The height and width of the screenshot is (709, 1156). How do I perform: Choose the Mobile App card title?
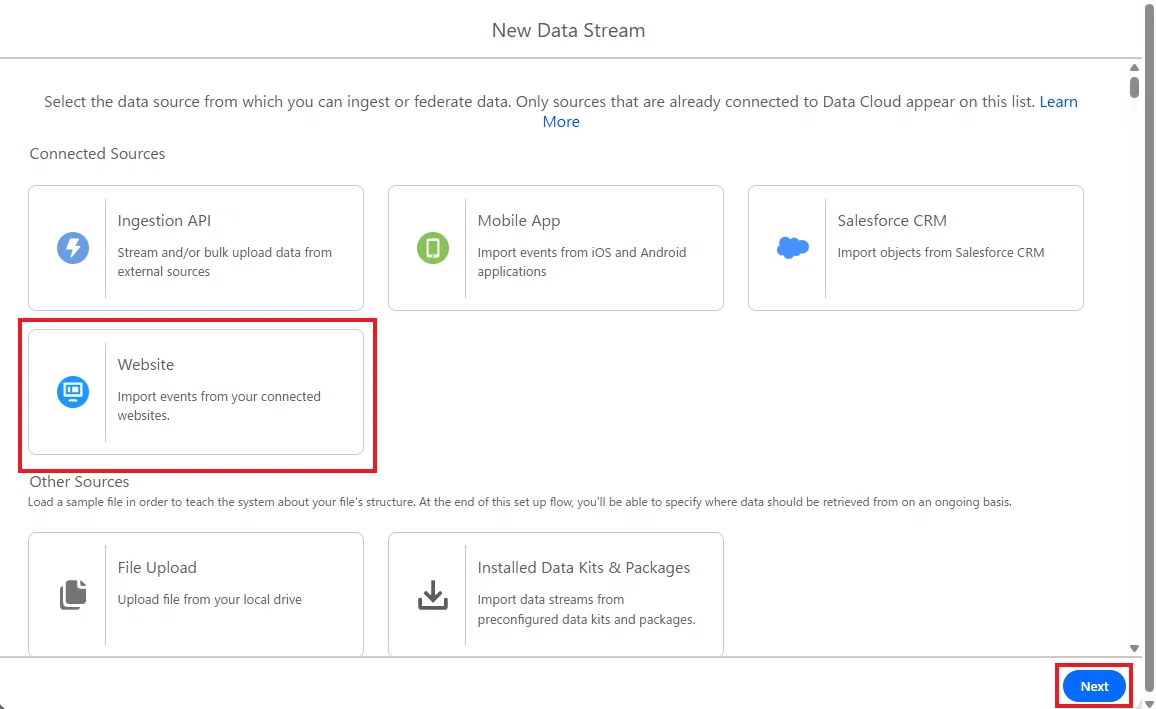[518, 220]
